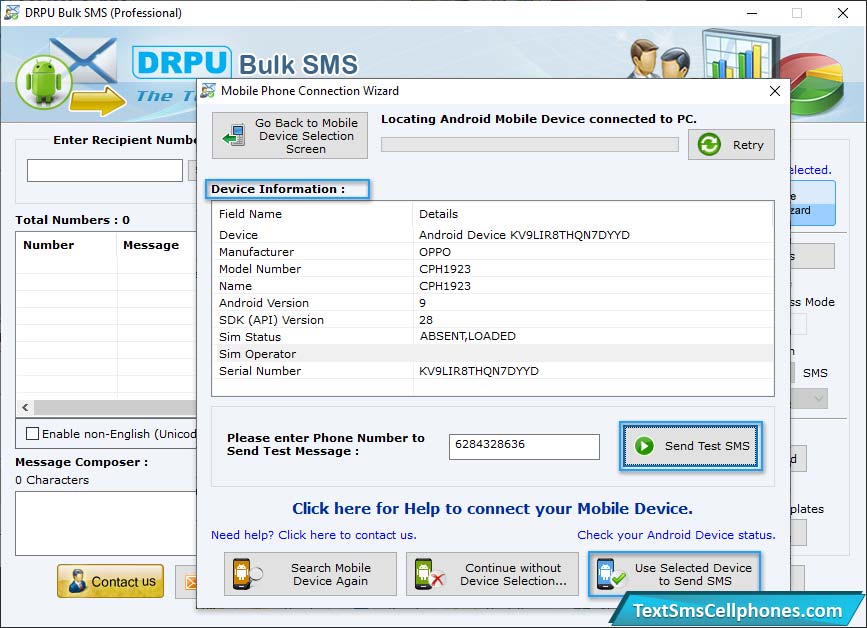
Task: Close the Mobile Phone Connection Wizard dialog
Action: [x=775, y=91]
